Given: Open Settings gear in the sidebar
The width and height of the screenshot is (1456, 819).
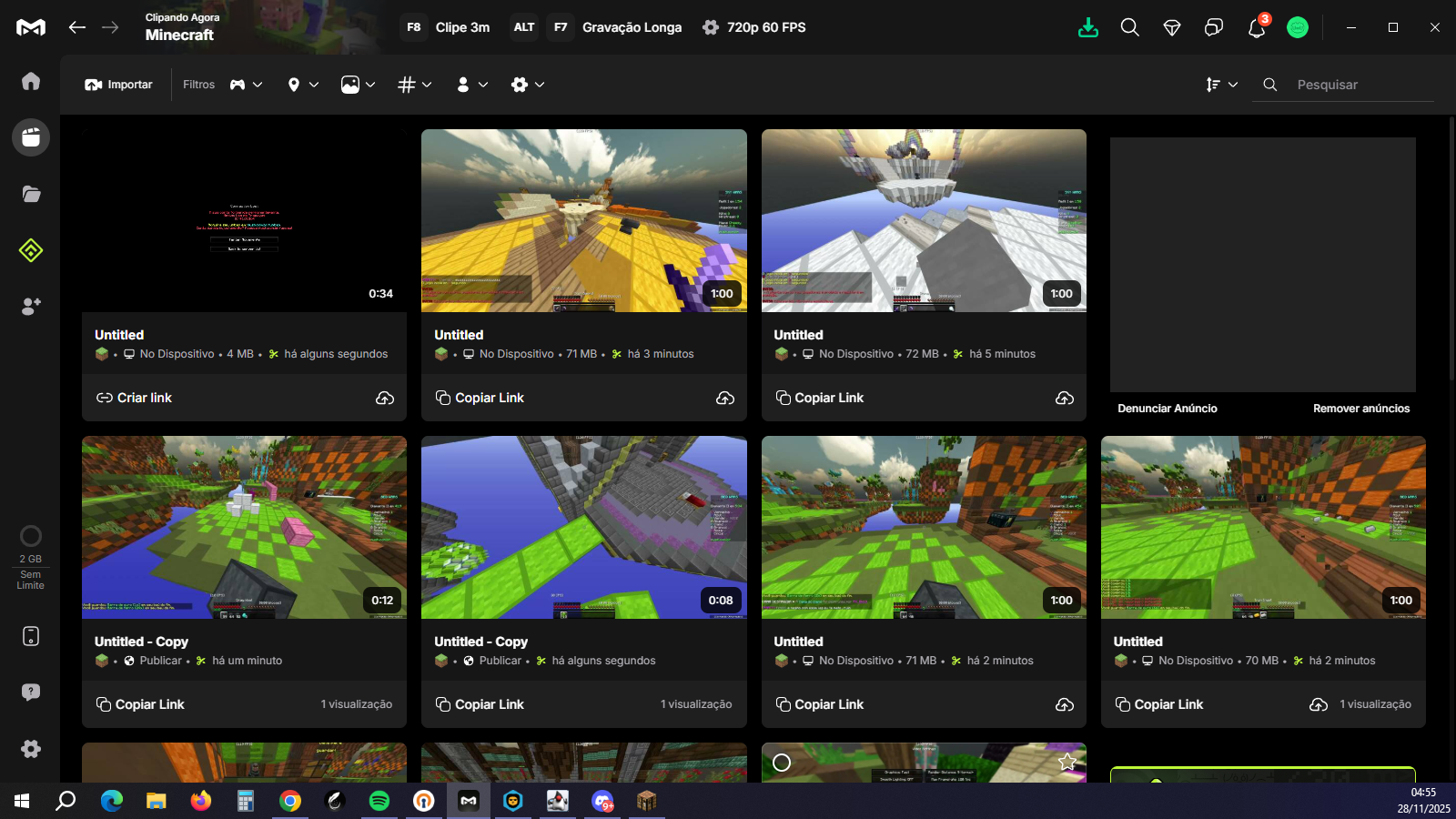Looking at the screenshot, I should (31, 749).
